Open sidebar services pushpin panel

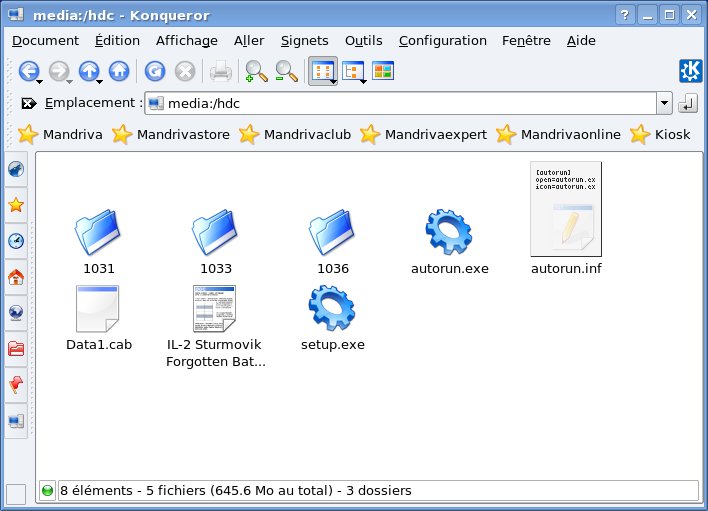(16, 385)
